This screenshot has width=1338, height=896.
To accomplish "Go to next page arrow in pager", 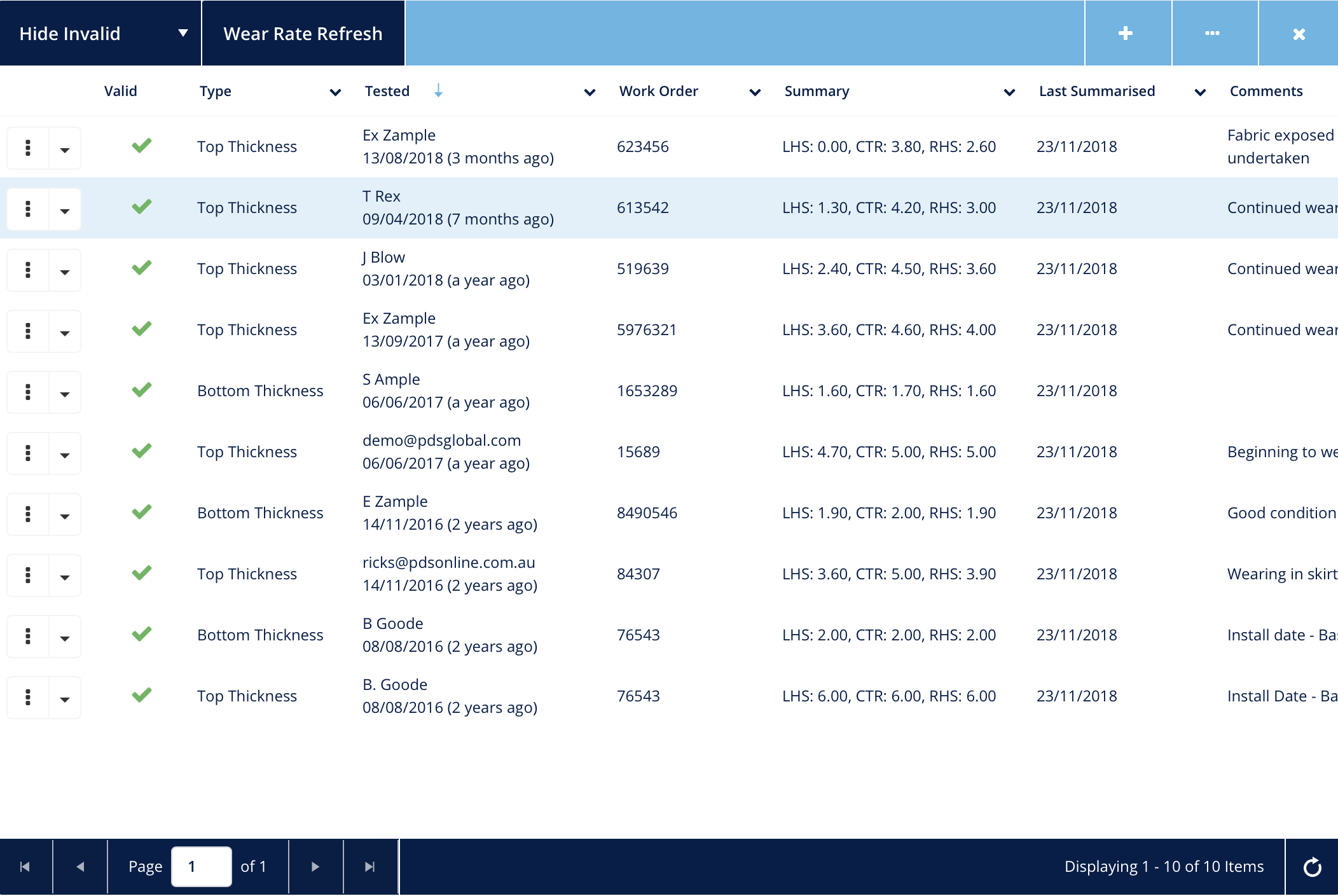I will (315, 867).
